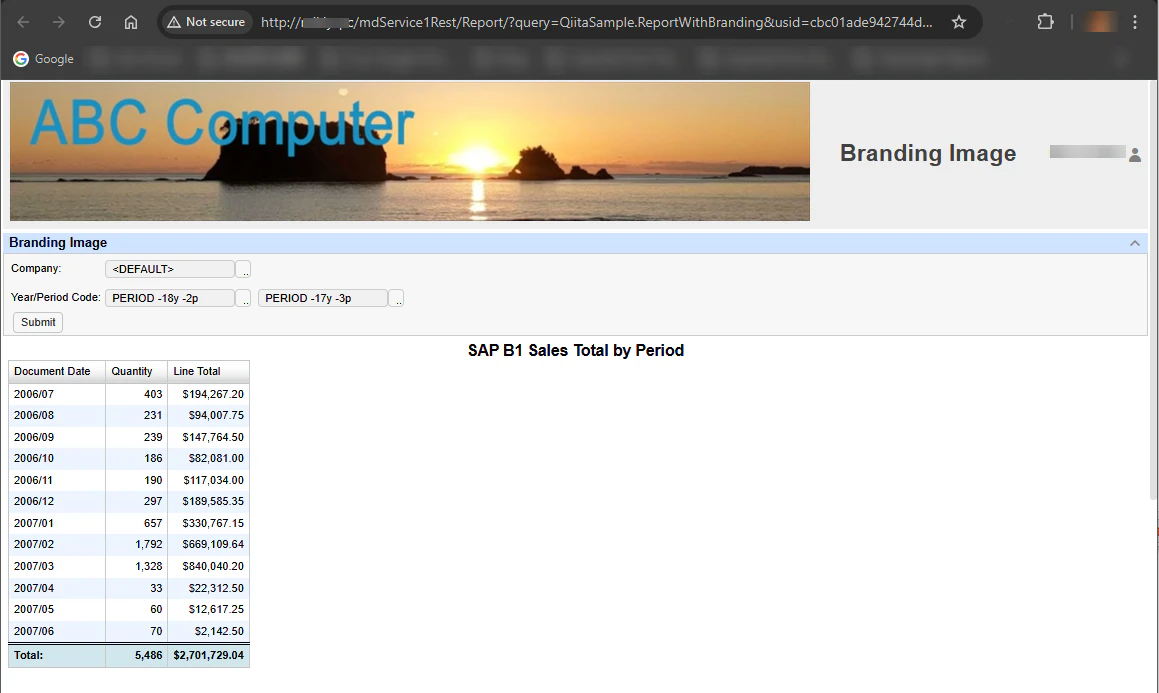Open the browser extensions puzzle icon
1159x693 pixels.
(1045, 22)
